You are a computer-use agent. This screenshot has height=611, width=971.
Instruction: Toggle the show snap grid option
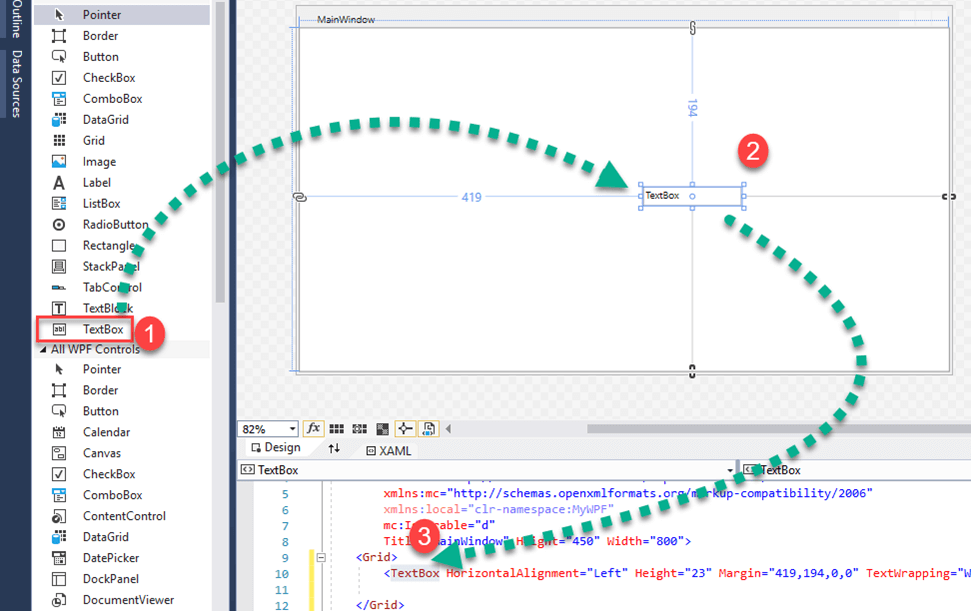(337, 428)
